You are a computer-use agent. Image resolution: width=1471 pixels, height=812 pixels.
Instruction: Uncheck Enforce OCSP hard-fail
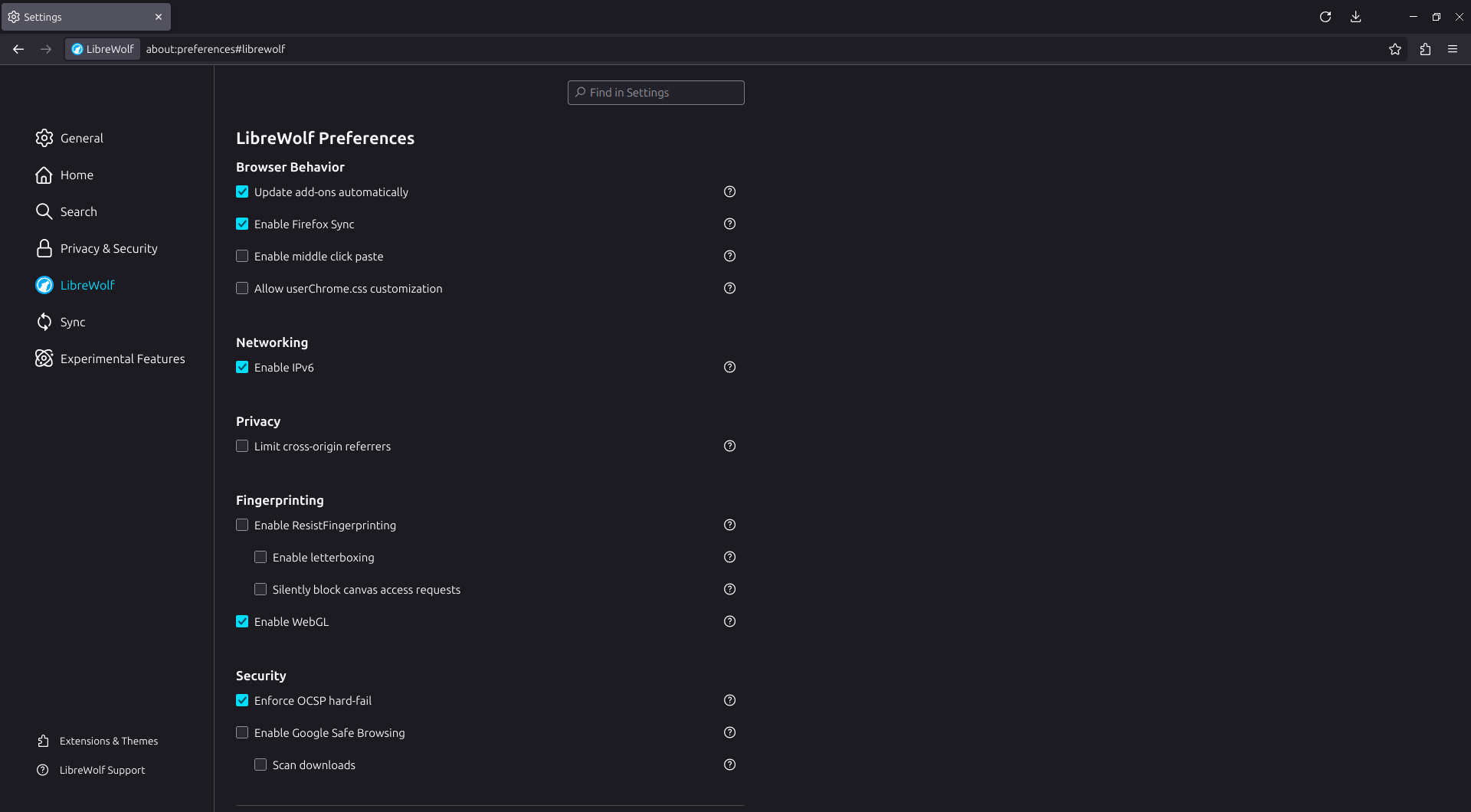coord(242,700)
